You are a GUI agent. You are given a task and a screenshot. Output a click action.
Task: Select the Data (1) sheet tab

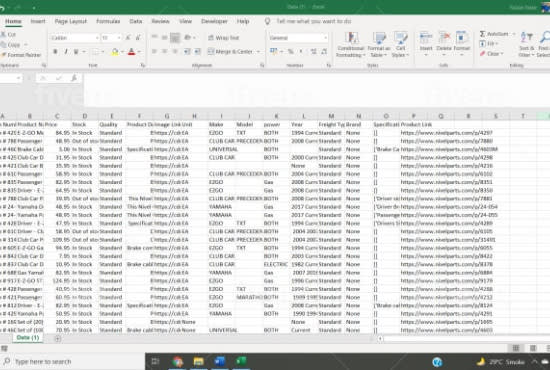tap(28, 338)
